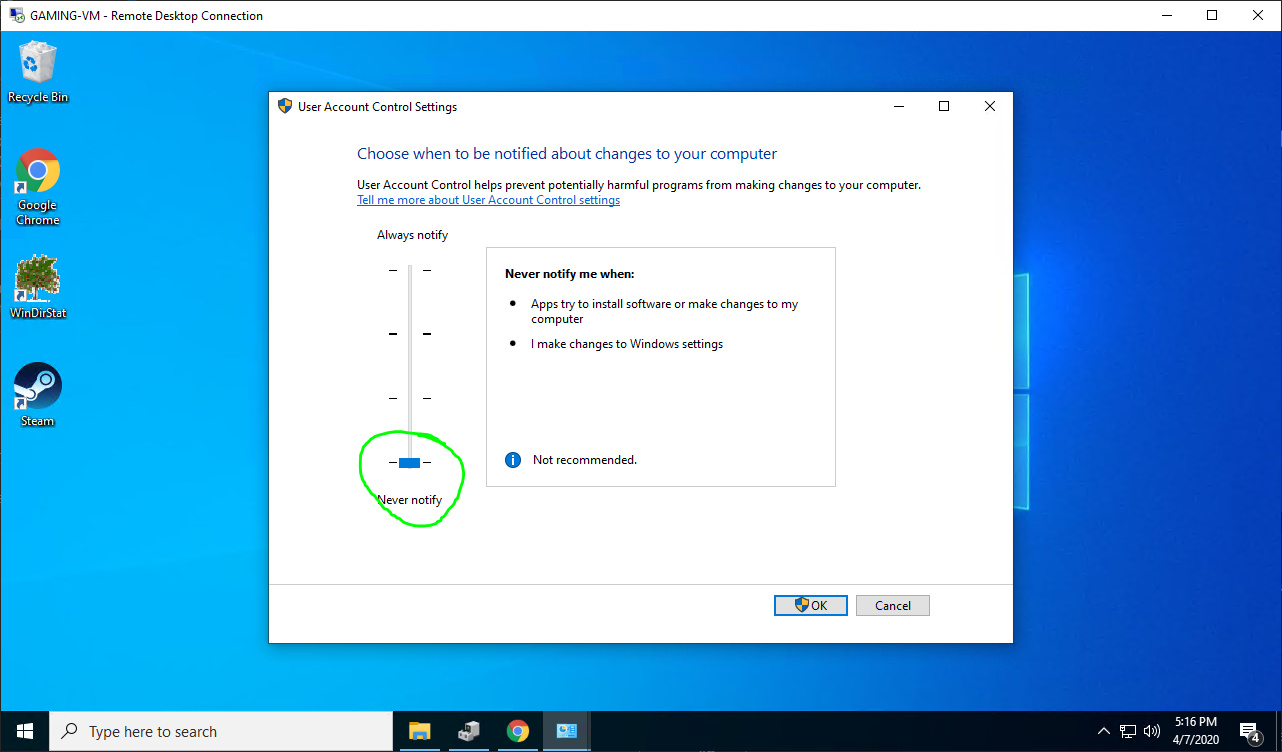1282x752 pixels.
Task: Click the 'Choose when to be notified' heading
Action: 567,154
